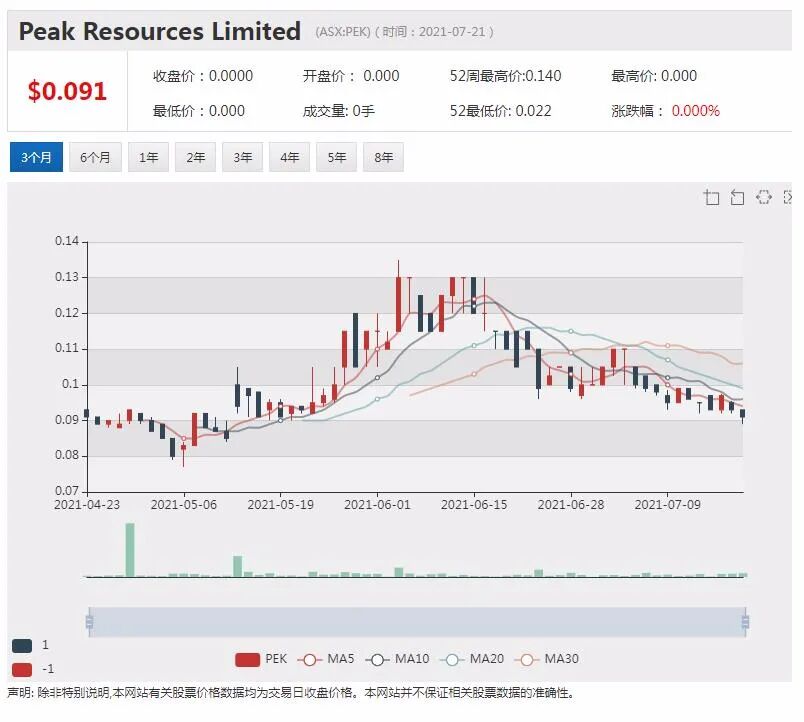Click the zoom reset (back) icon
Viewport: 804px width, 722px height.
[x=737, y=197]
